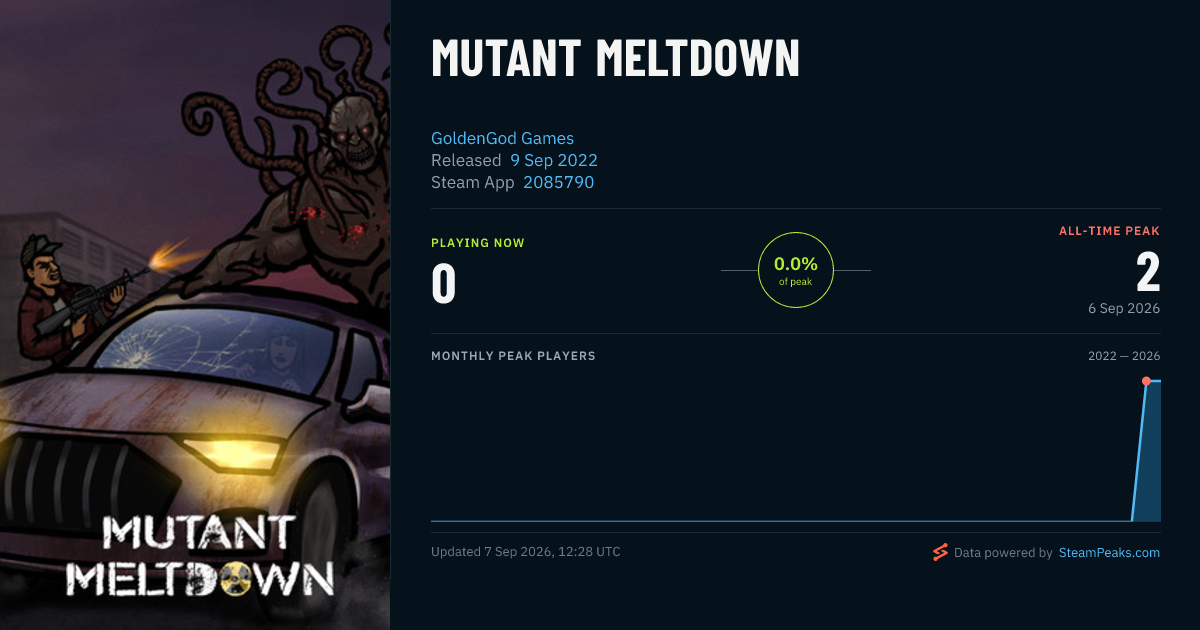Click the Monthly Peak Players heading
Viewport: 1200px width, 630px height.
point(513,356)
